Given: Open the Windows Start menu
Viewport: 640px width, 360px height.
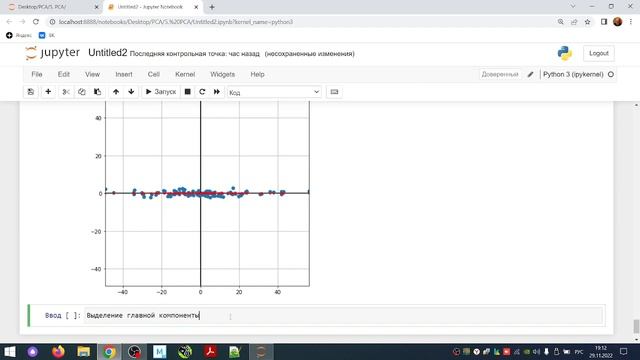Looking at the screenshot, I should 9,351.
